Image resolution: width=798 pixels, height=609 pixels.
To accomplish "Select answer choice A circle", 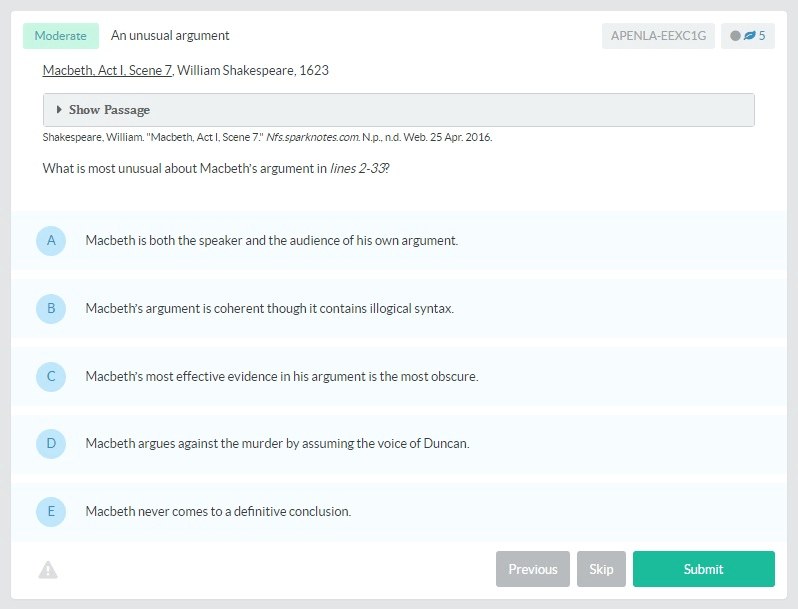I will point(51,241).
